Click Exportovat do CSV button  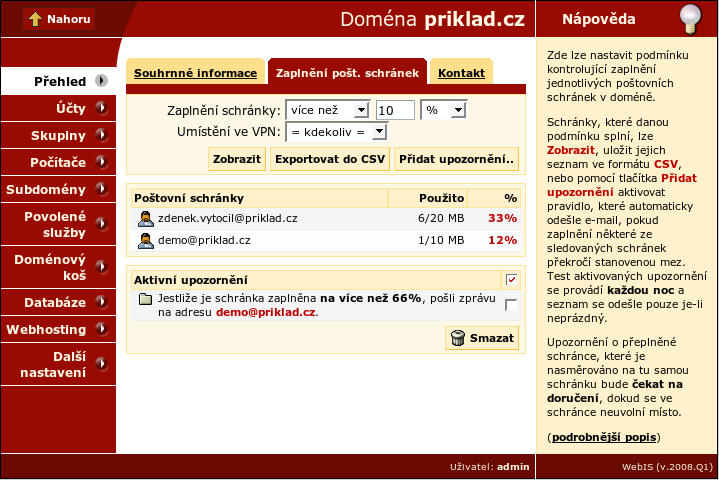coord(330,159)
